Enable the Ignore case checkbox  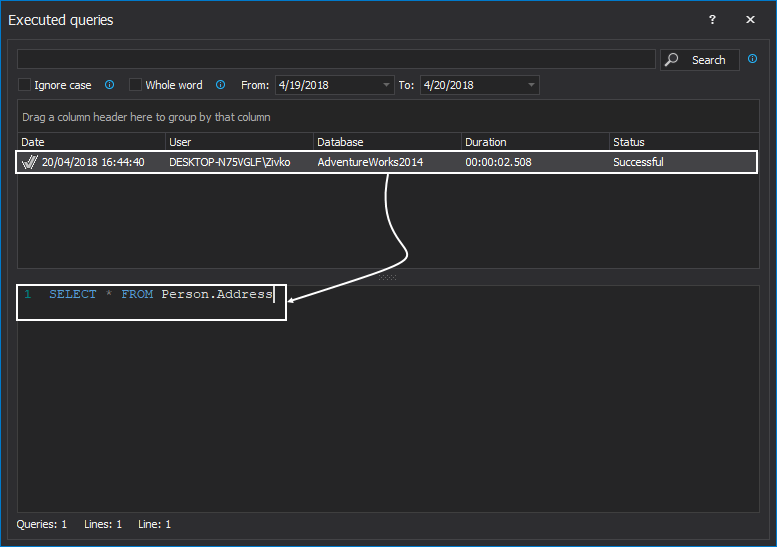(x=24, y=85)
